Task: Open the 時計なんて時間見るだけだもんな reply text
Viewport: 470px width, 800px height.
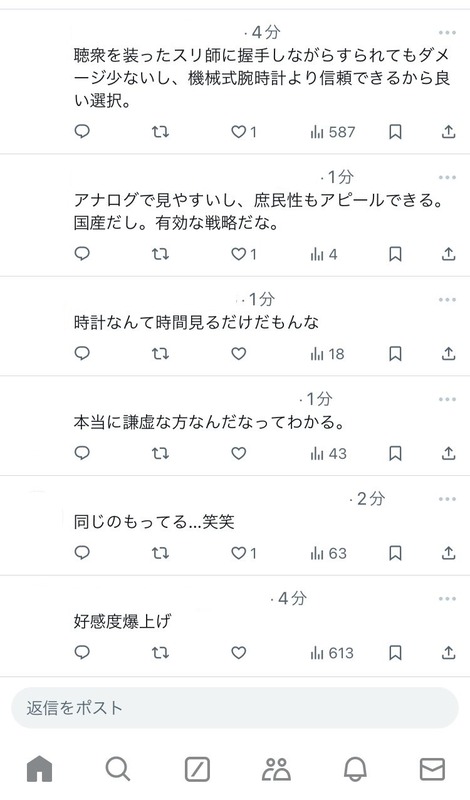Action: (x=196, y=322)
